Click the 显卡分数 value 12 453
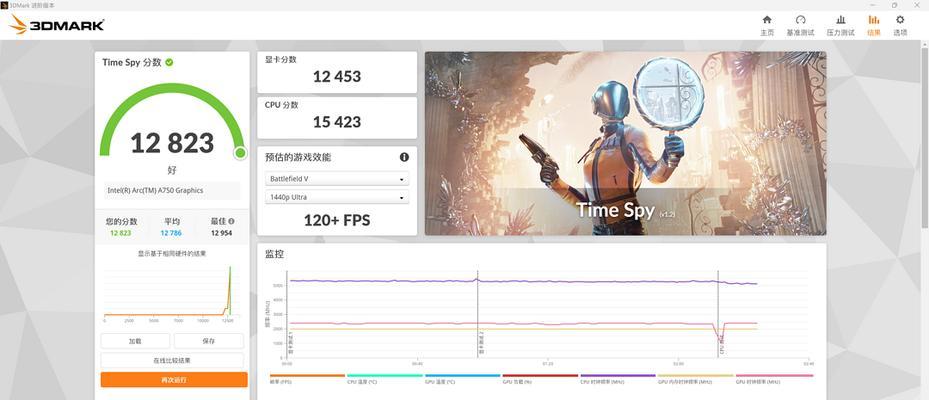This screenshot has height=400, width=929. (x=337, y=76)
